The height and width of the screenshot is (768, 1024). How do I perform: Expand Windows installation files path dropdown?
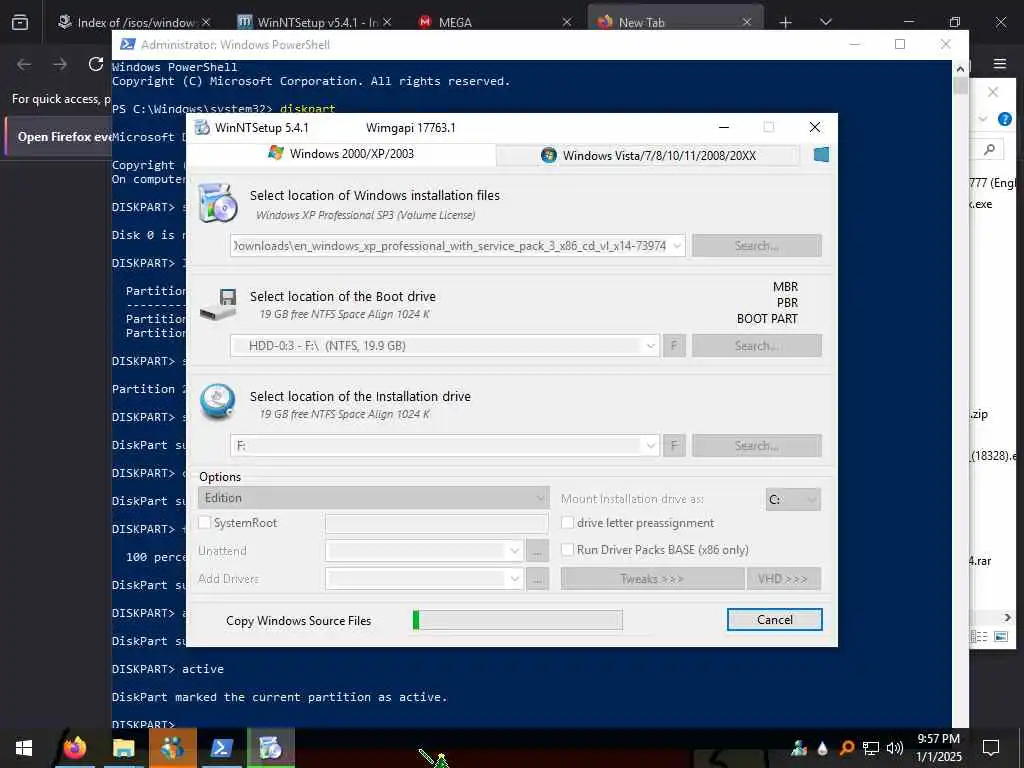click(x=677, y=246)
